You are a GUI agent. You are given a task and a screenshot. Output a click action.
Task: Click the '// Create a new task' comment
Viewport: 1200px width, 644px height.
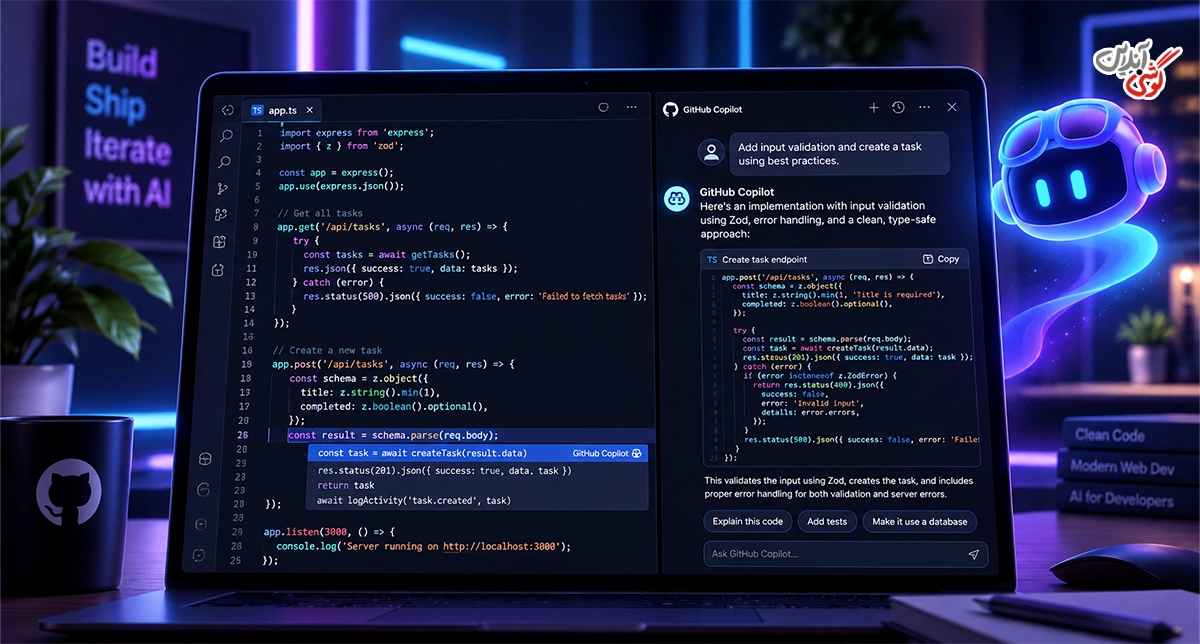point(328,351)
